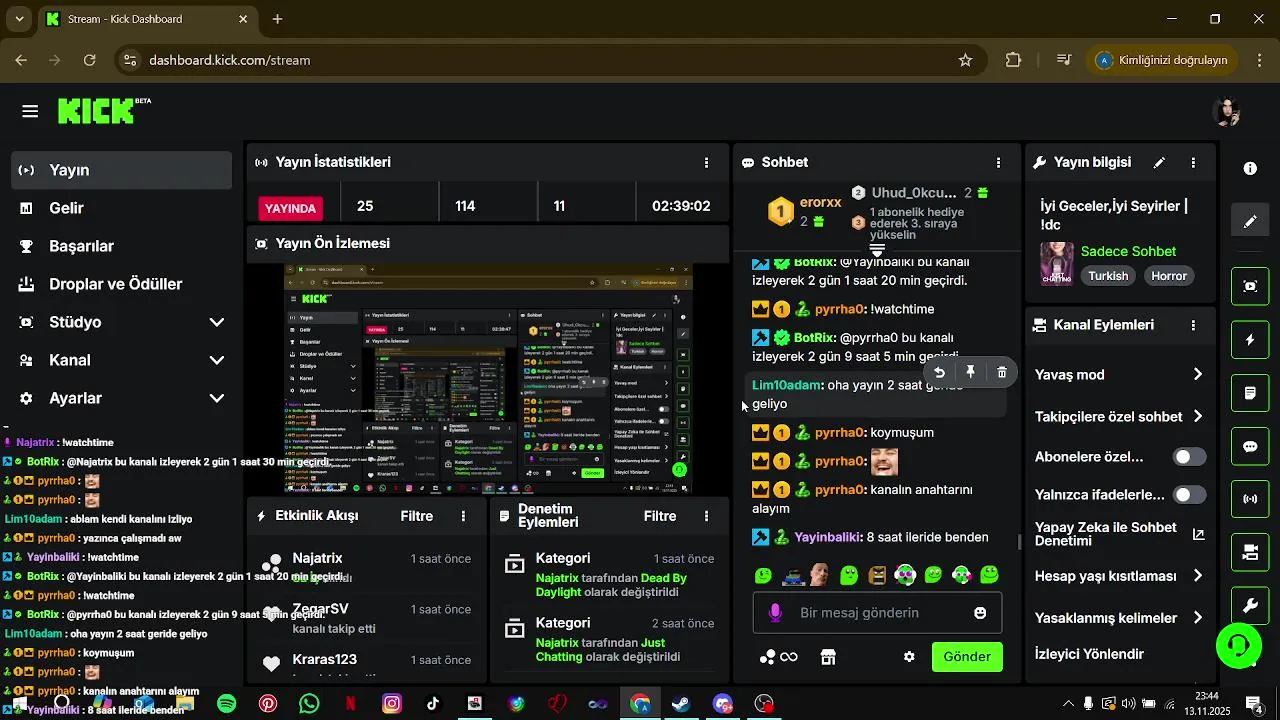Click green Gönder send button
Image resolution: width=1280 pixels, height=720 pixels.
pyautogui.click(x=967, y=657)
